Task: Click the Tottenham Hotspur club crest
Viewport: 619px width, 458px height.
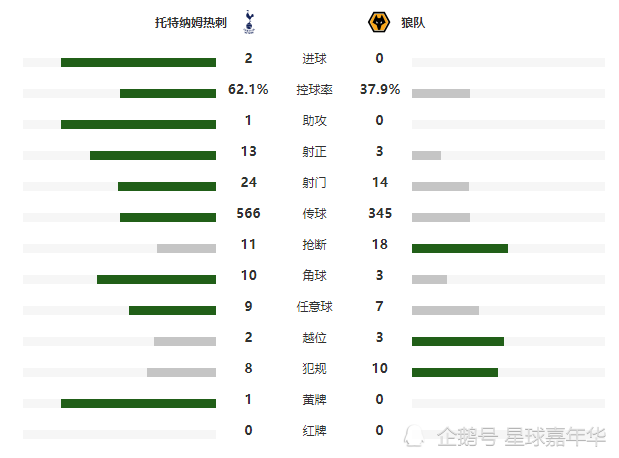Action: [x=249, y=22]
